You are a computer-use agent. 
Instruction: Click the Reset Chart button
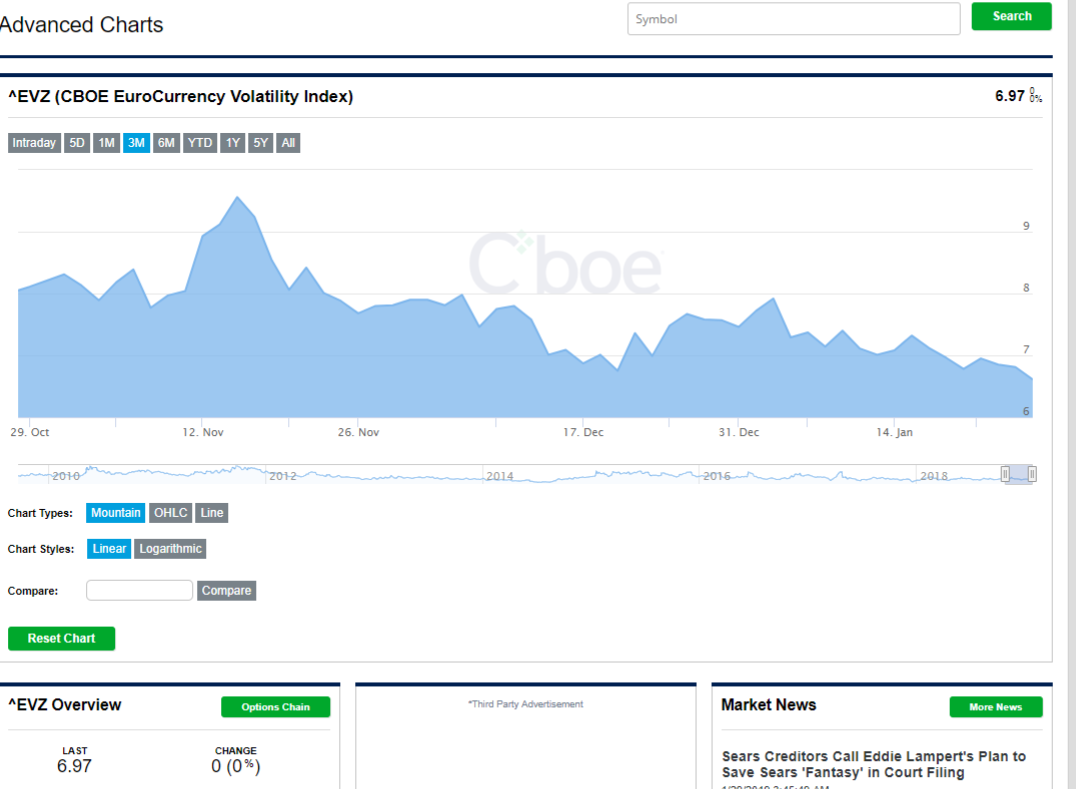(62, 638)
